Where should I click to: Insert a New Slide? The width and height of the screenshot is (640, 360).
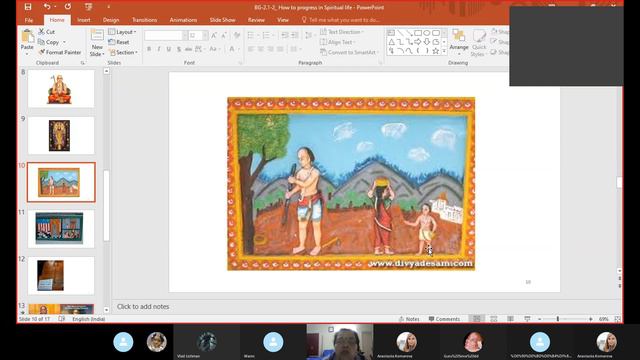click(x=97, y=43)
